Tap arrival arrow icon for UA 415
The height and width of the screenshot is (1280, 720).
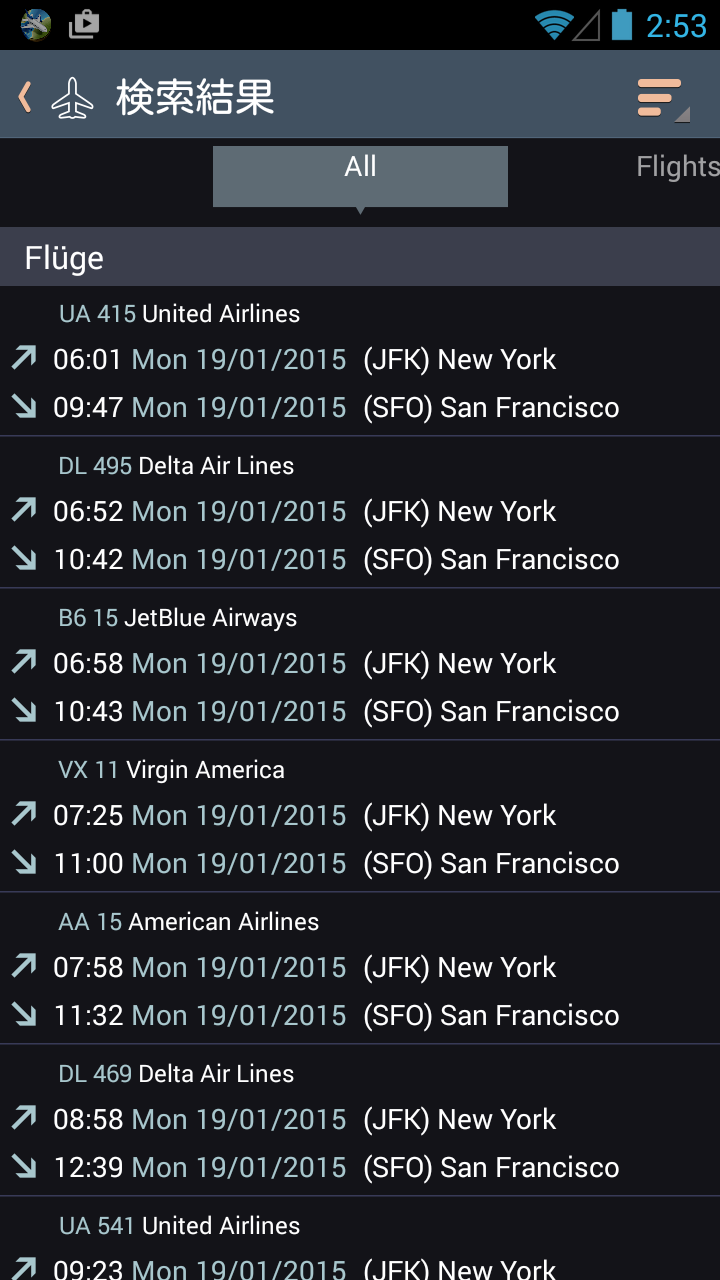pos(24,406)
